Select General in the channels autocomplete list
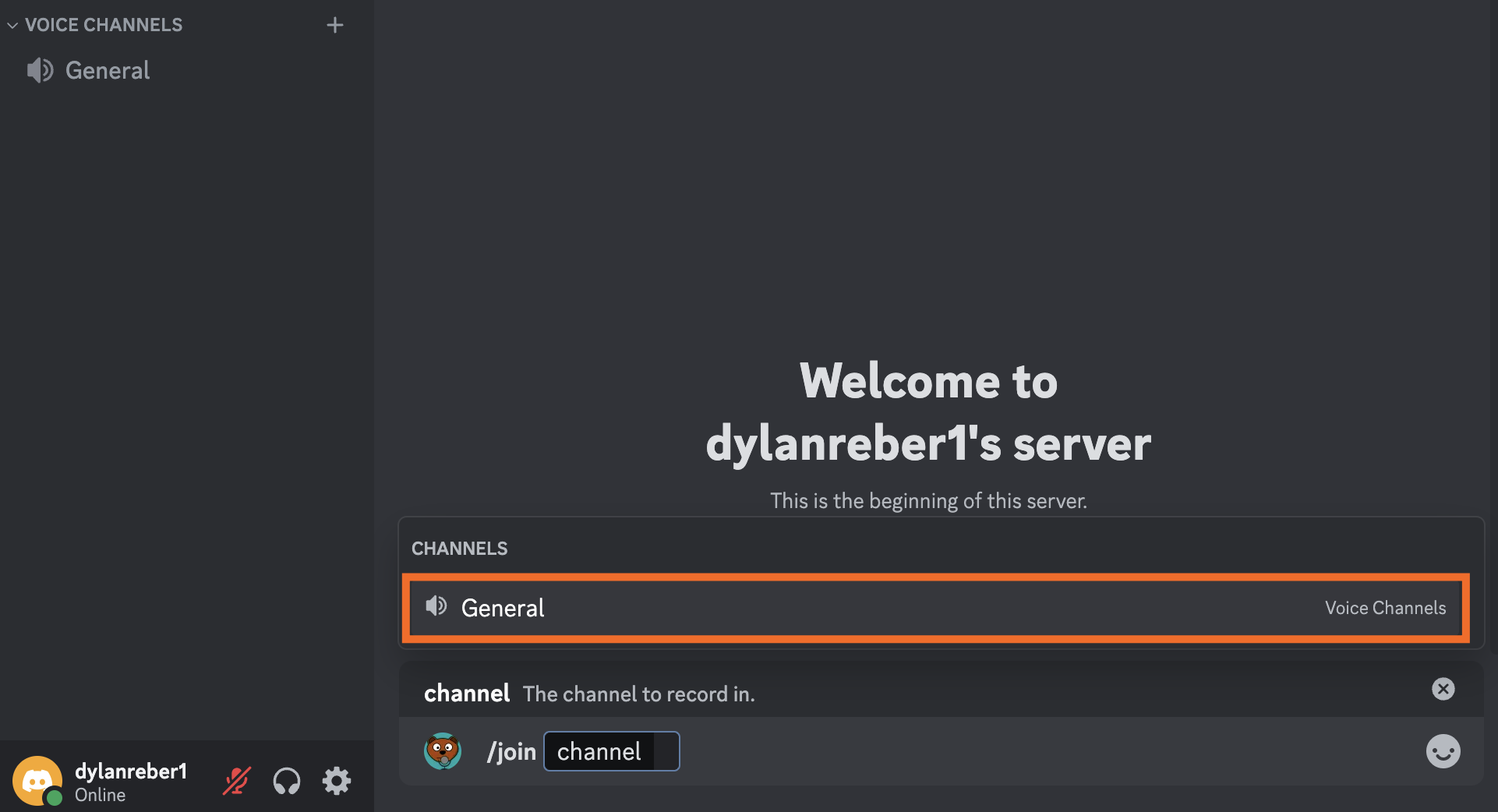Screen dimensions: 1498x812 click(935, 608)
